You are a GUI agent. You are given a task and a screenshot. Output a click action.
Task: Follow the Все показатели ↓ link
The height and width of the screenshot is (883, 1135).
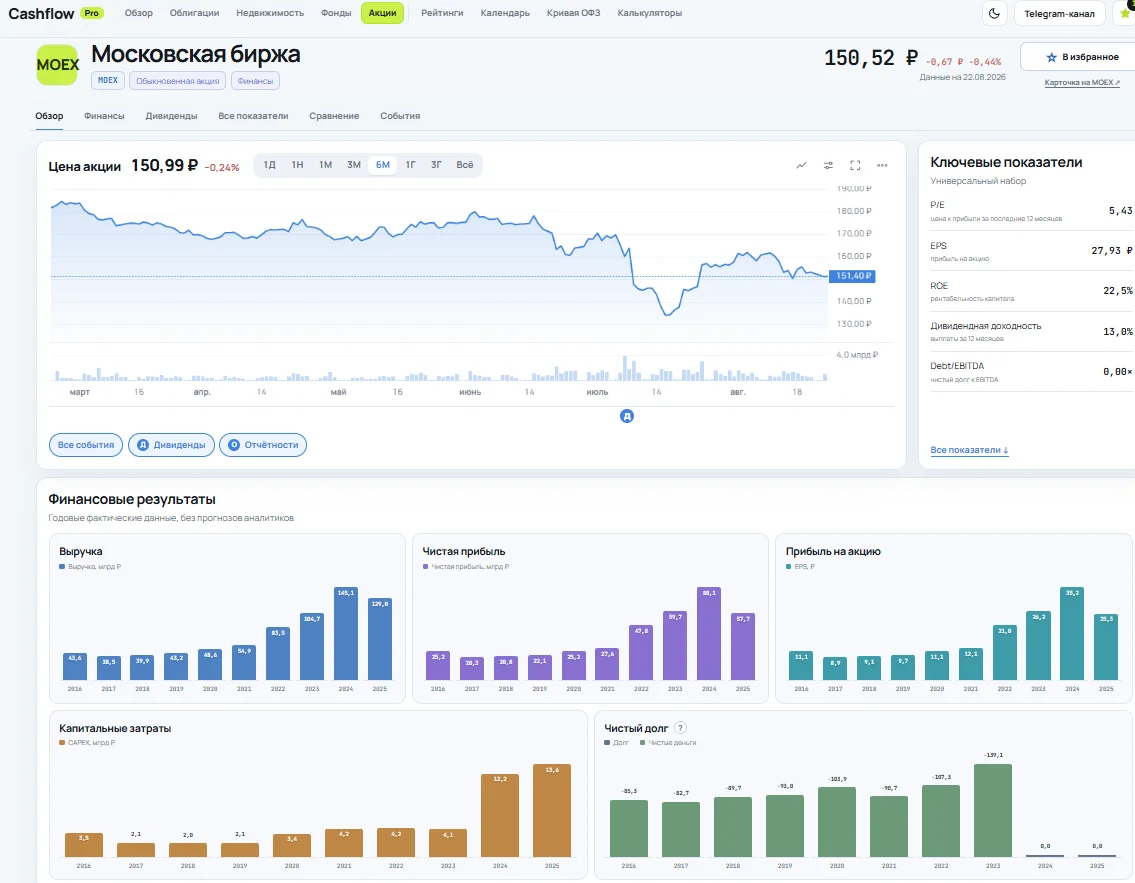(x=969, y=450)
